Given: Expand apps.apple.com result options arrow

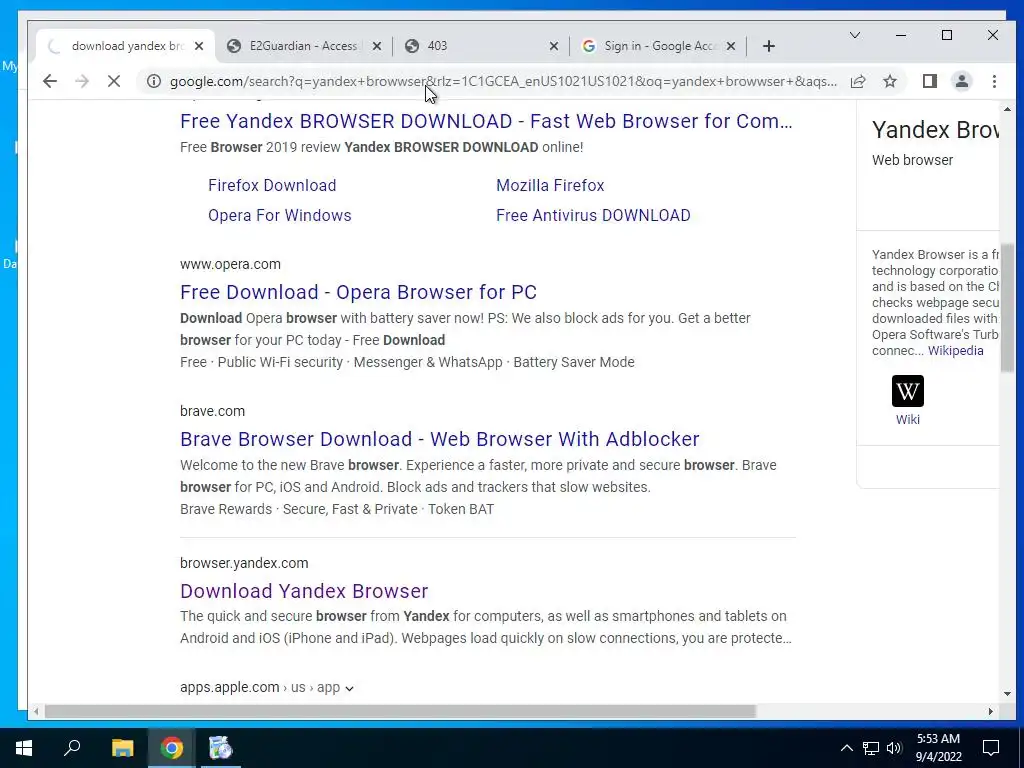Looking at the screenshot, I should coord(349,688).
